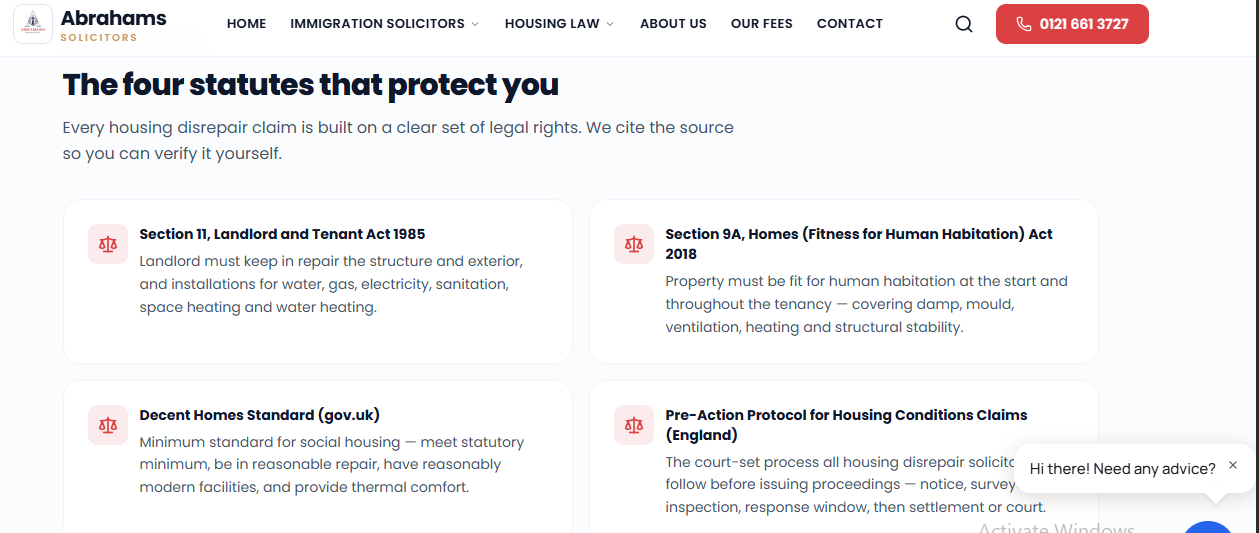Open the Our Fees page
Screen dimensions: 1259x533
click(762, 24)
